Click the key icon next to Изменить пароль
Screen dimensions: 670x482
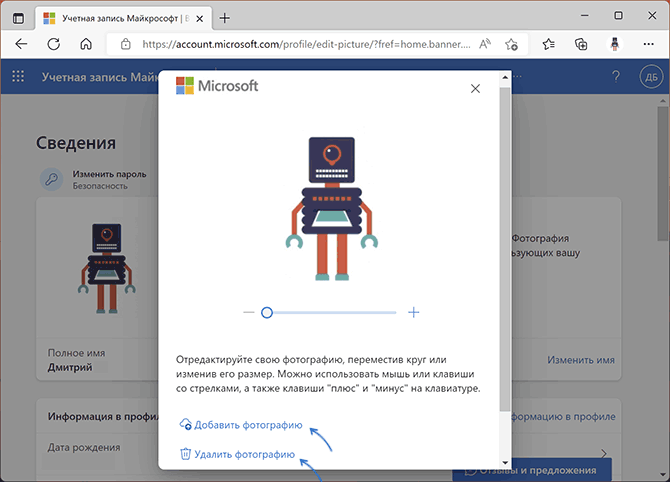(x=52, y=179)
